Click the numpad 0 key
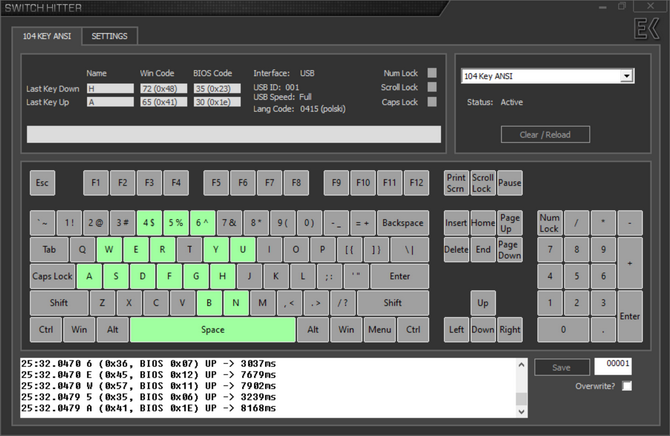670x436 pixels. (x=563, y=330)
